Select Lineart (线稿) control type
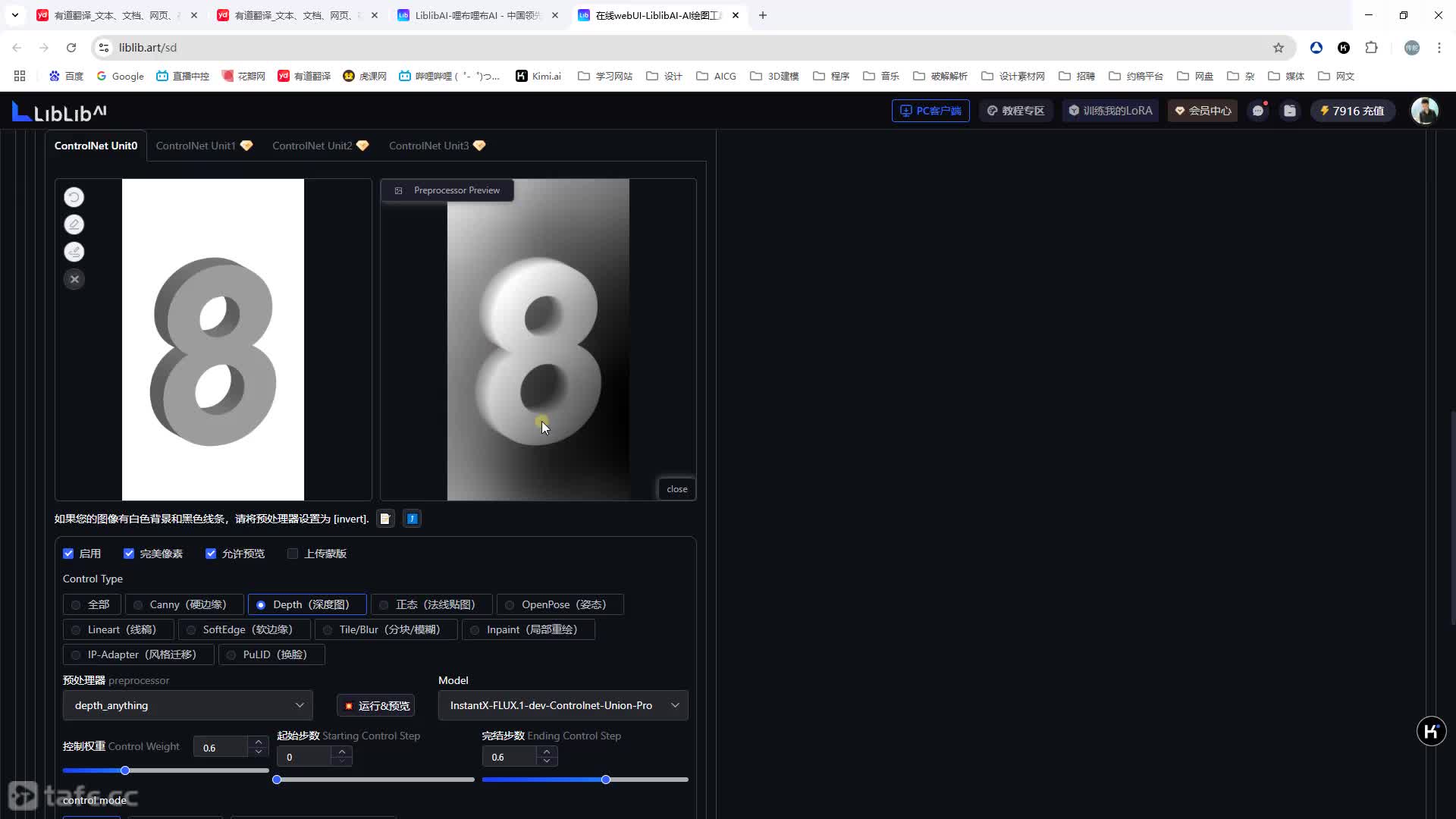 [x=118, y=629]
